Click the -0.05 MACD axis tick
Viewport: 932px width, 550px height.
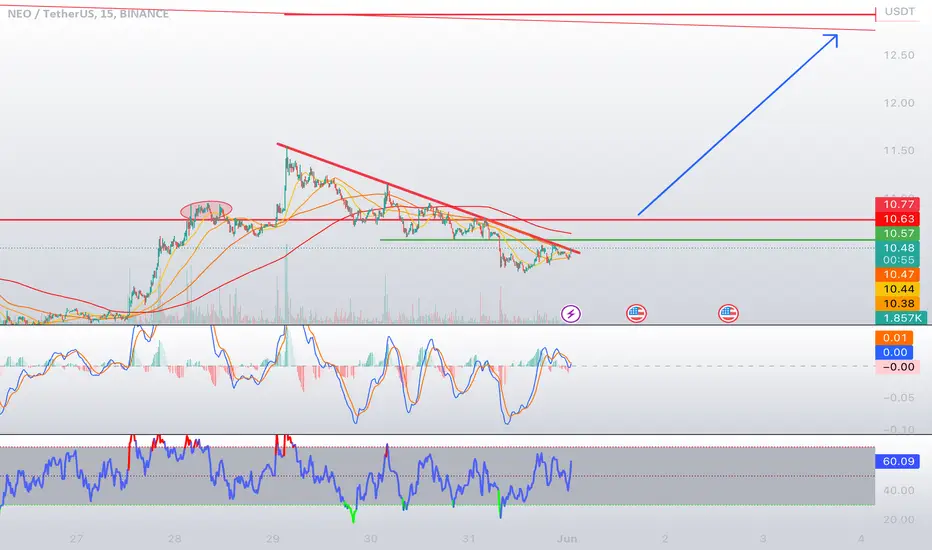(899, 397)
